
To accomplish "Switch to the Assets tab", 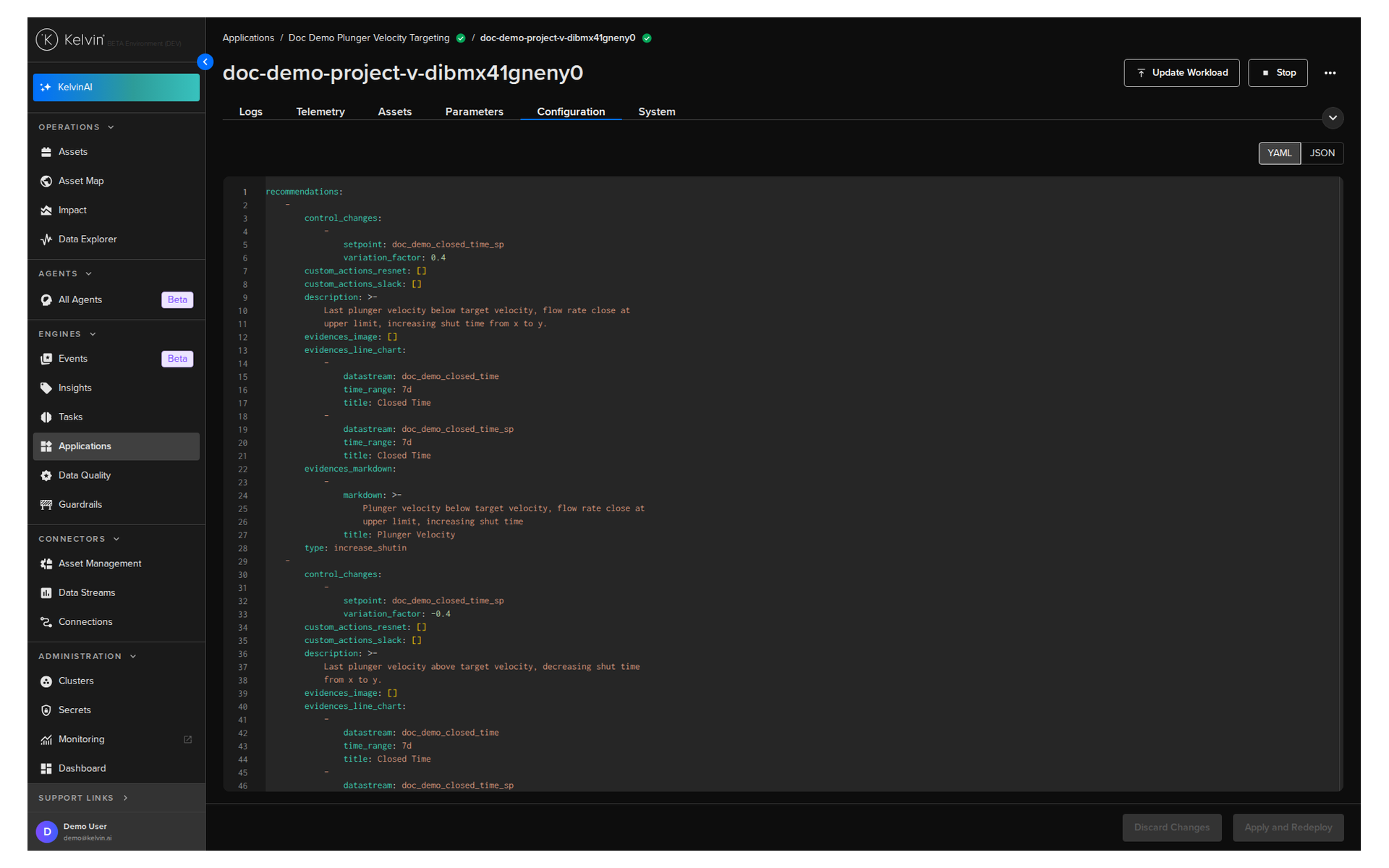I will point(394,111).
